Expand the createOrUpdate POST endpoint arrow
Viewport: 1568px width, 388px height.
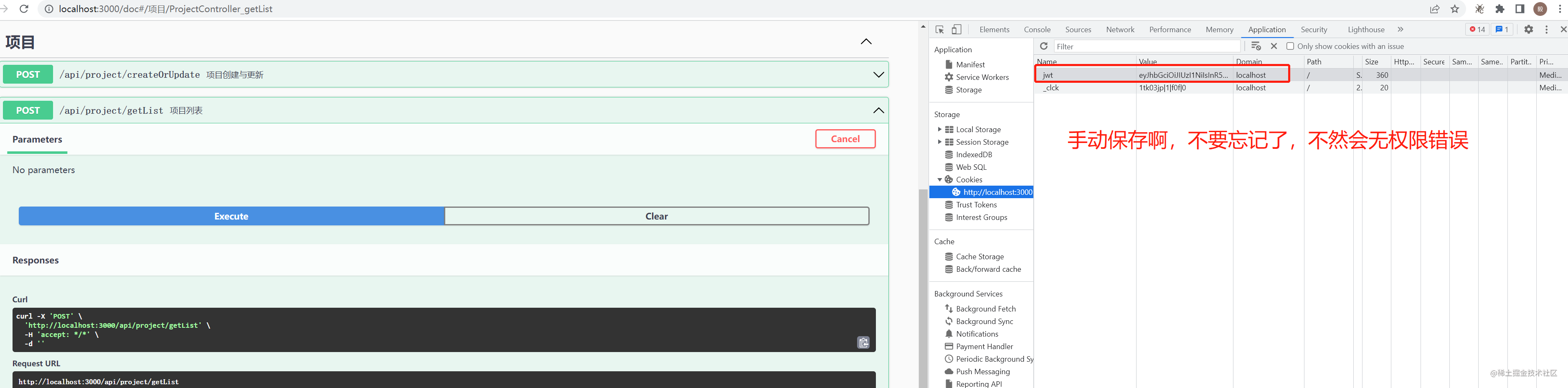click(x=878, y=74)
